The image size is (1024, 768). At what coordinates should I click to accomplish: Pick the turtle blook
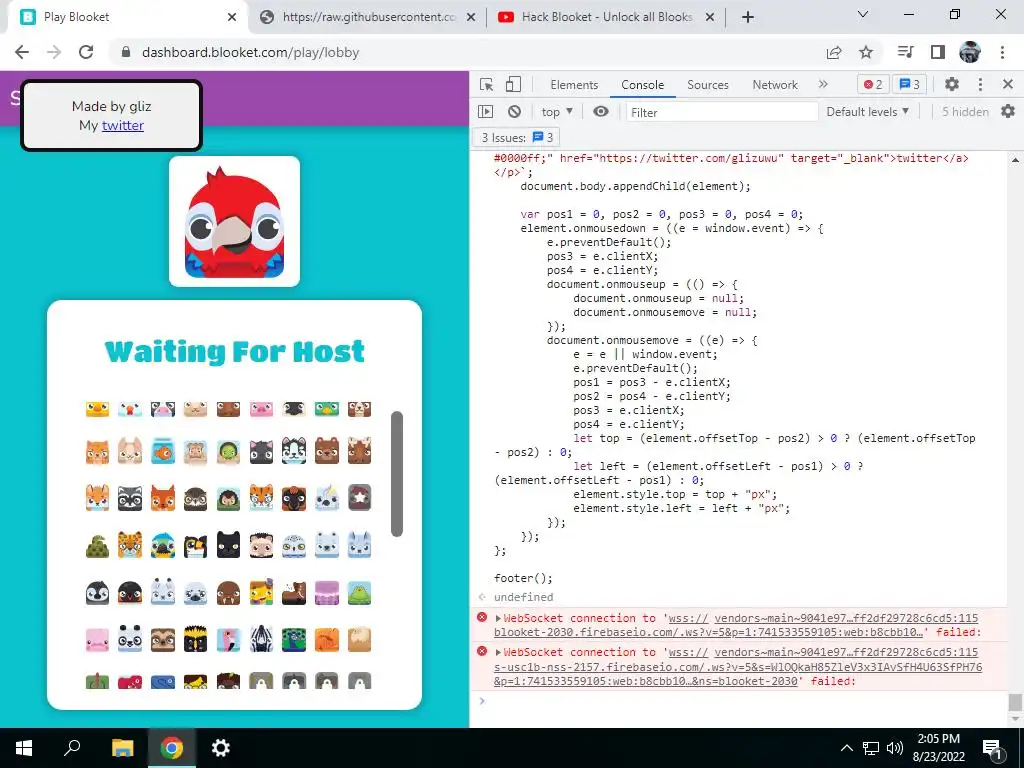[x=229, y=451]
